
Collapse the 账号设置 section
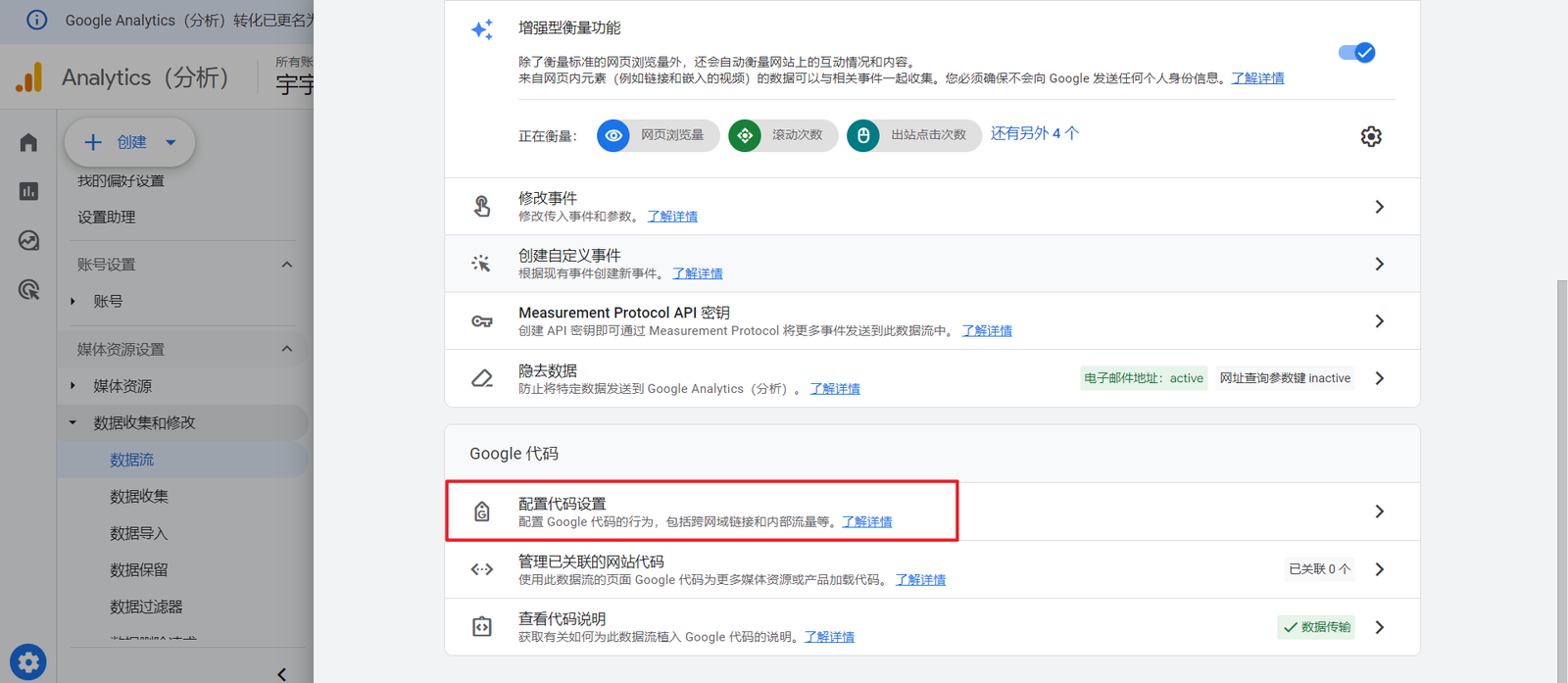(287, 265)
